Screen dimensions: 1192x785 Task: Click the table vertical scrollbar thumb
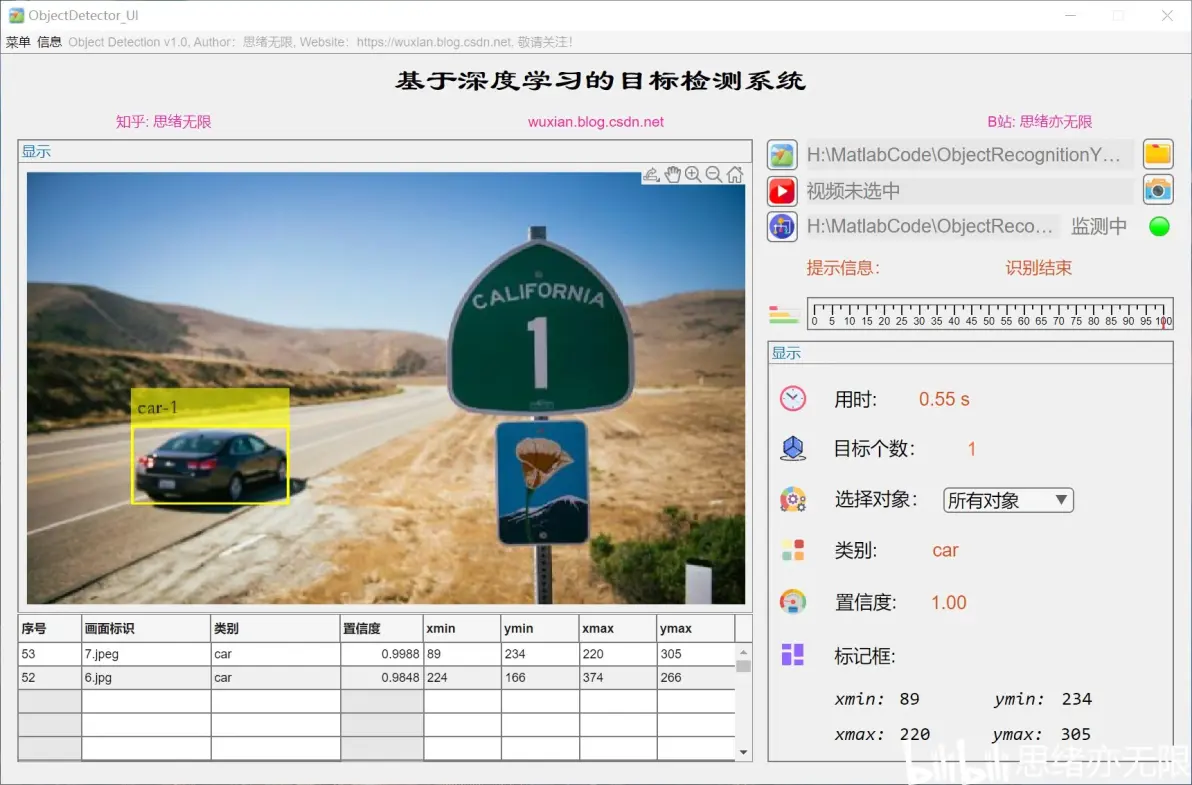pyautogui.click(x=743, y=666)
